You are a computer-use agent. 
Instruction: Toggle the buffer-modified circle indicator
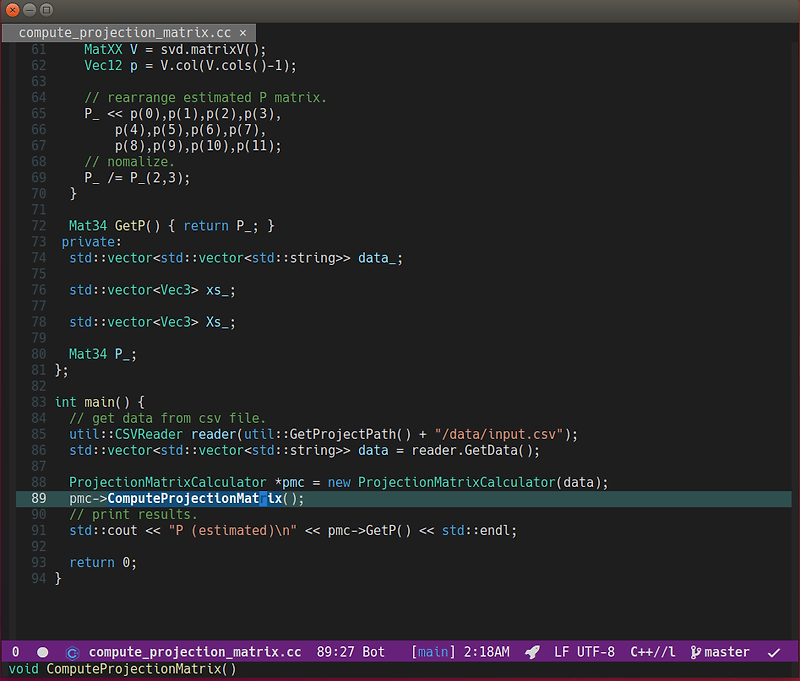(x=41, y=651)
